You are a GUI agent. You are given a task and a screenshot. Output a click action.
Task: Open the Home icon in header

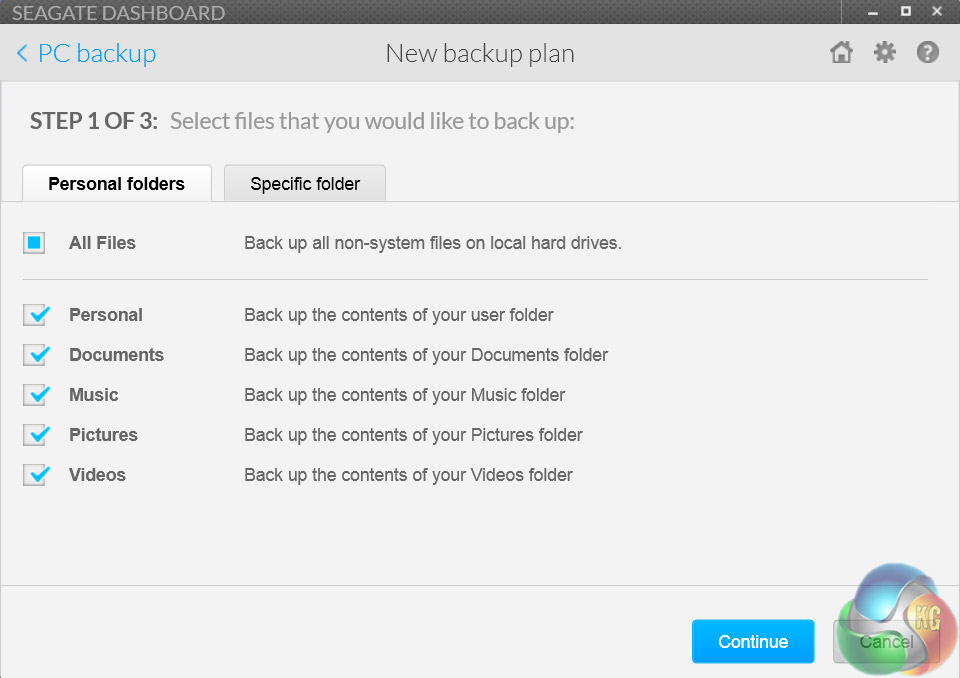[841, 53]
